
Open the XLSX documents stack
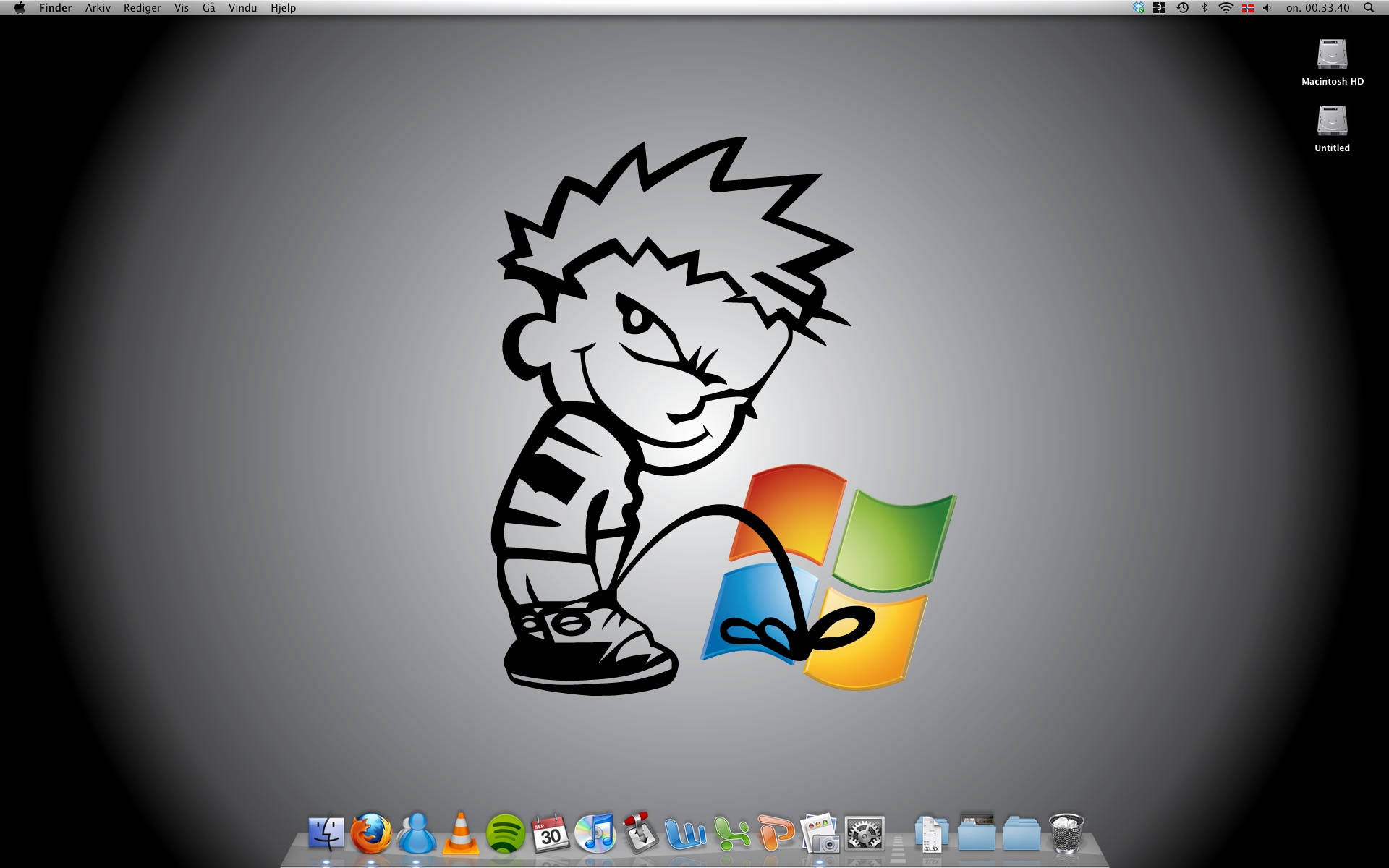coord(932,834)
